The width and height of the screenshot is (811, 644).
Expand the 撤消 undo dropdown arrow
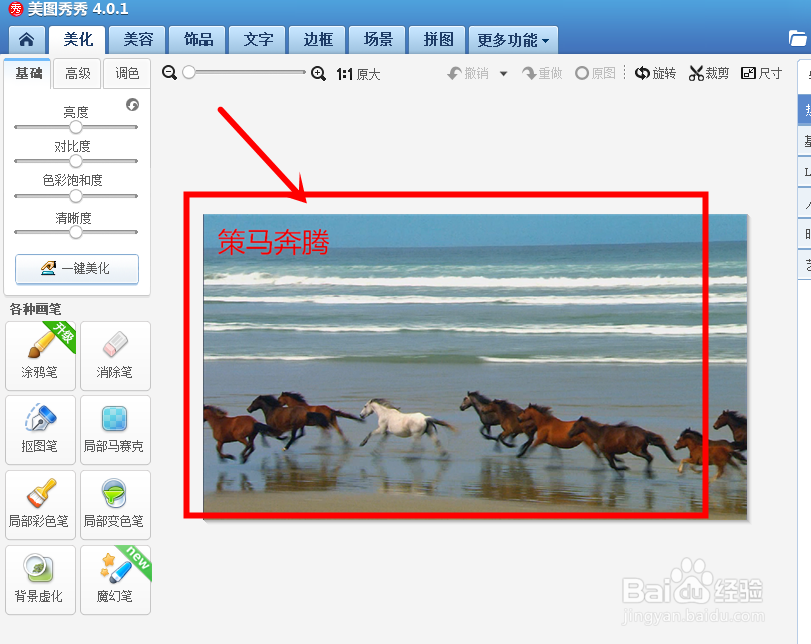(503, 72)
